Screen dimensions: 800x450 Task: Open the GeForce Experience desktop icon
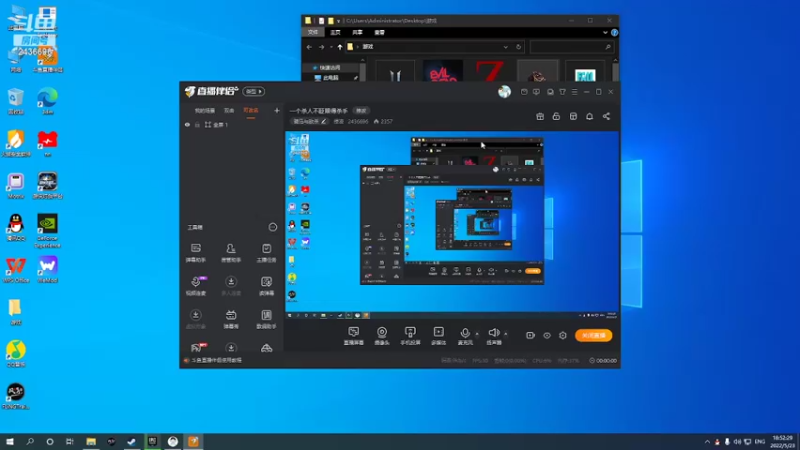coord(47,231)
